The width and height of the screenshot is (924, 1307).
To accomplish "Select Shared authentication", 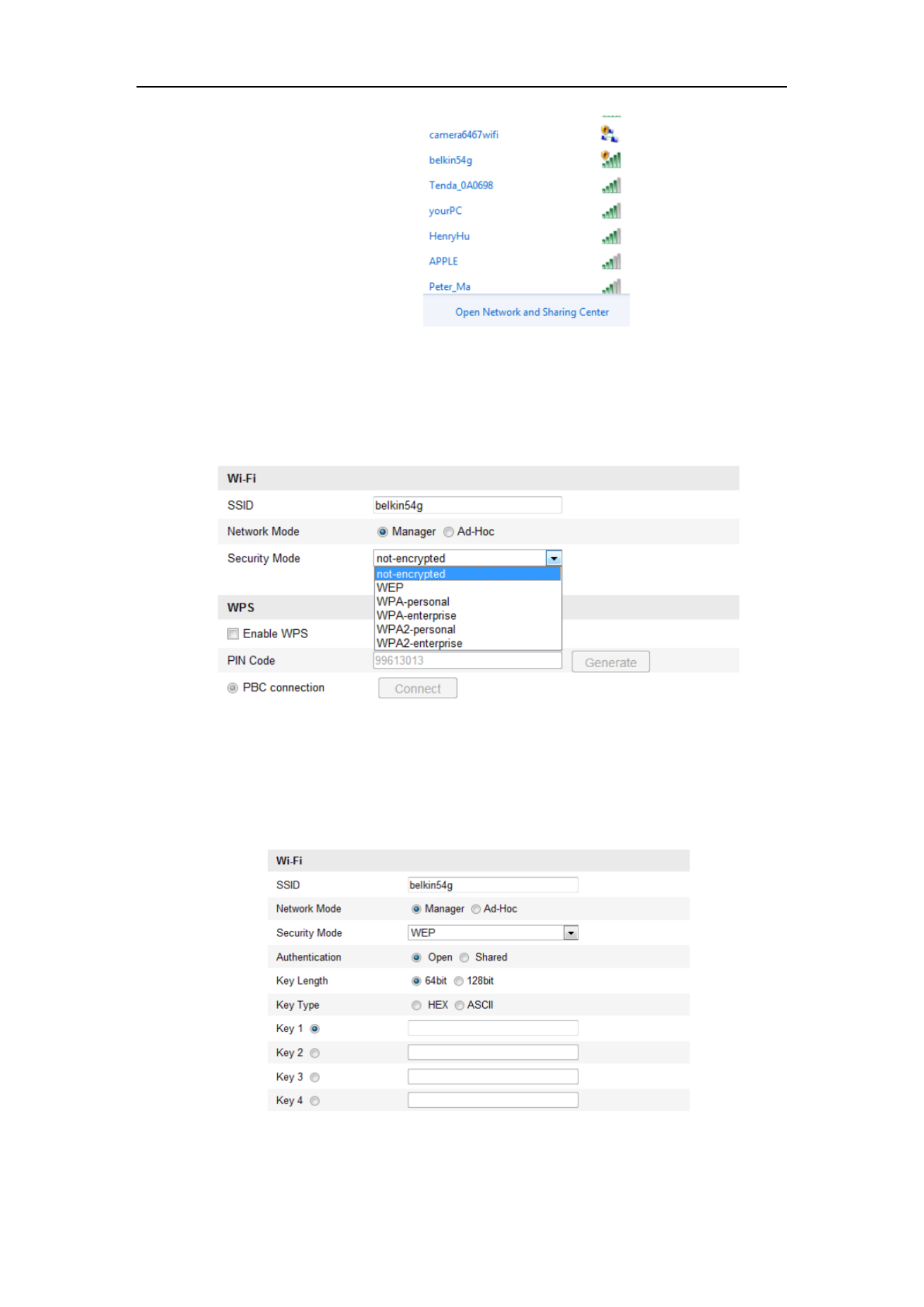I will pos(464,957).
